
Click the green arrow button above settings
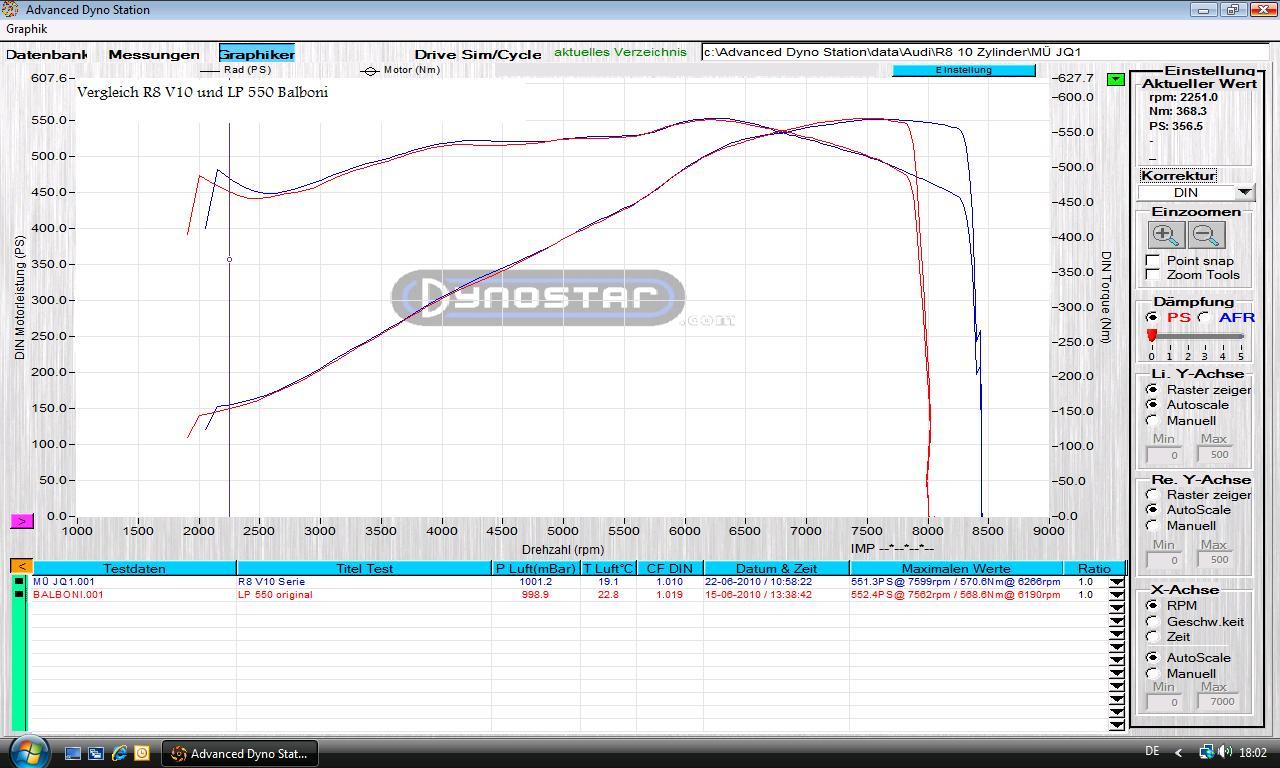point(1116,79)
